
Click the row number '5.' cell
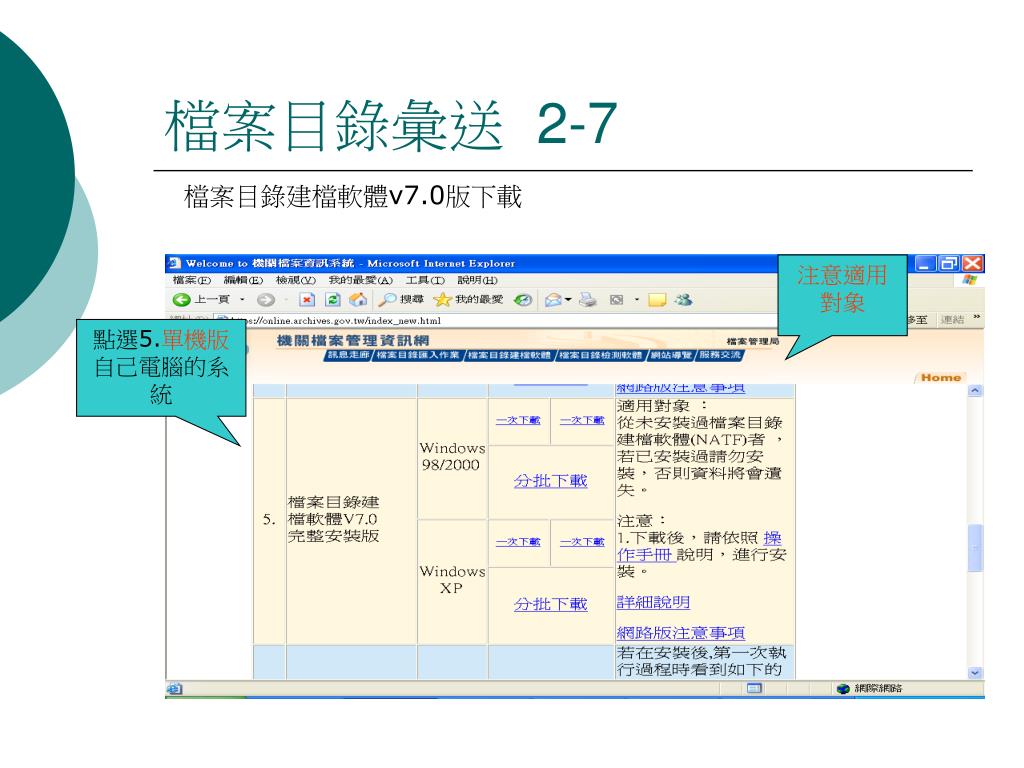(x=269, y=520)
